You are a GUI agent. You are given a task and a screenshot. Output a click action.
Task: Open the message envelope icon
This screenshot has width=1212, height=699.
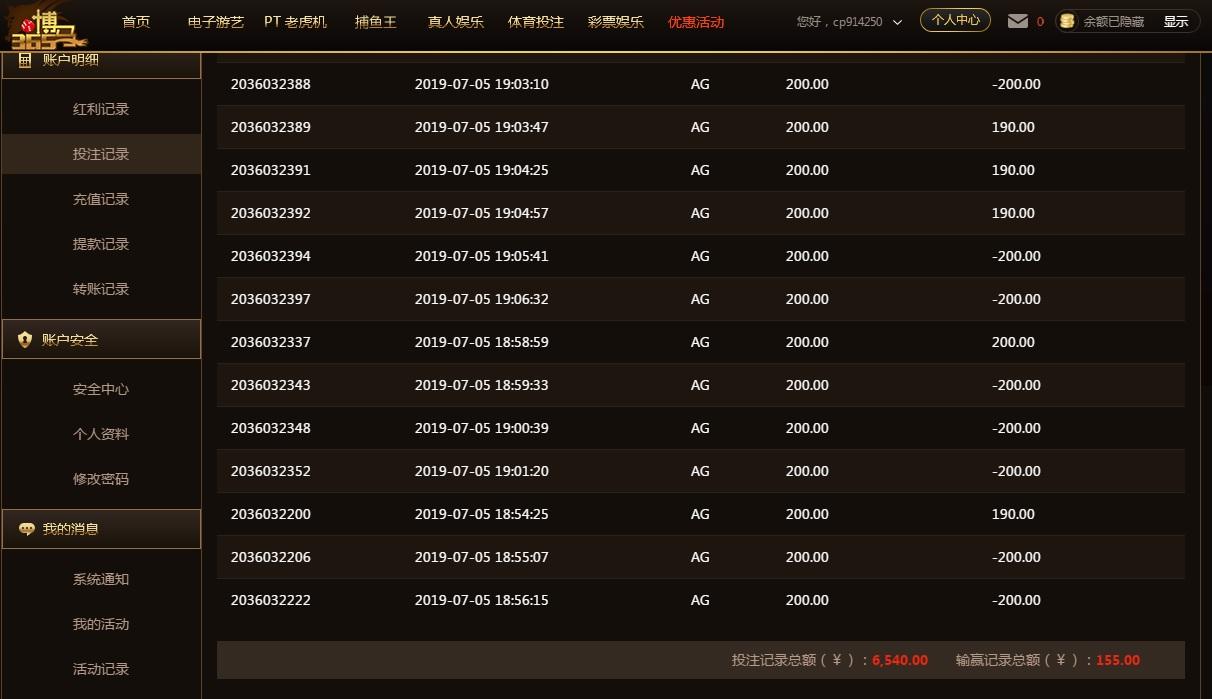pos(1015,20)
